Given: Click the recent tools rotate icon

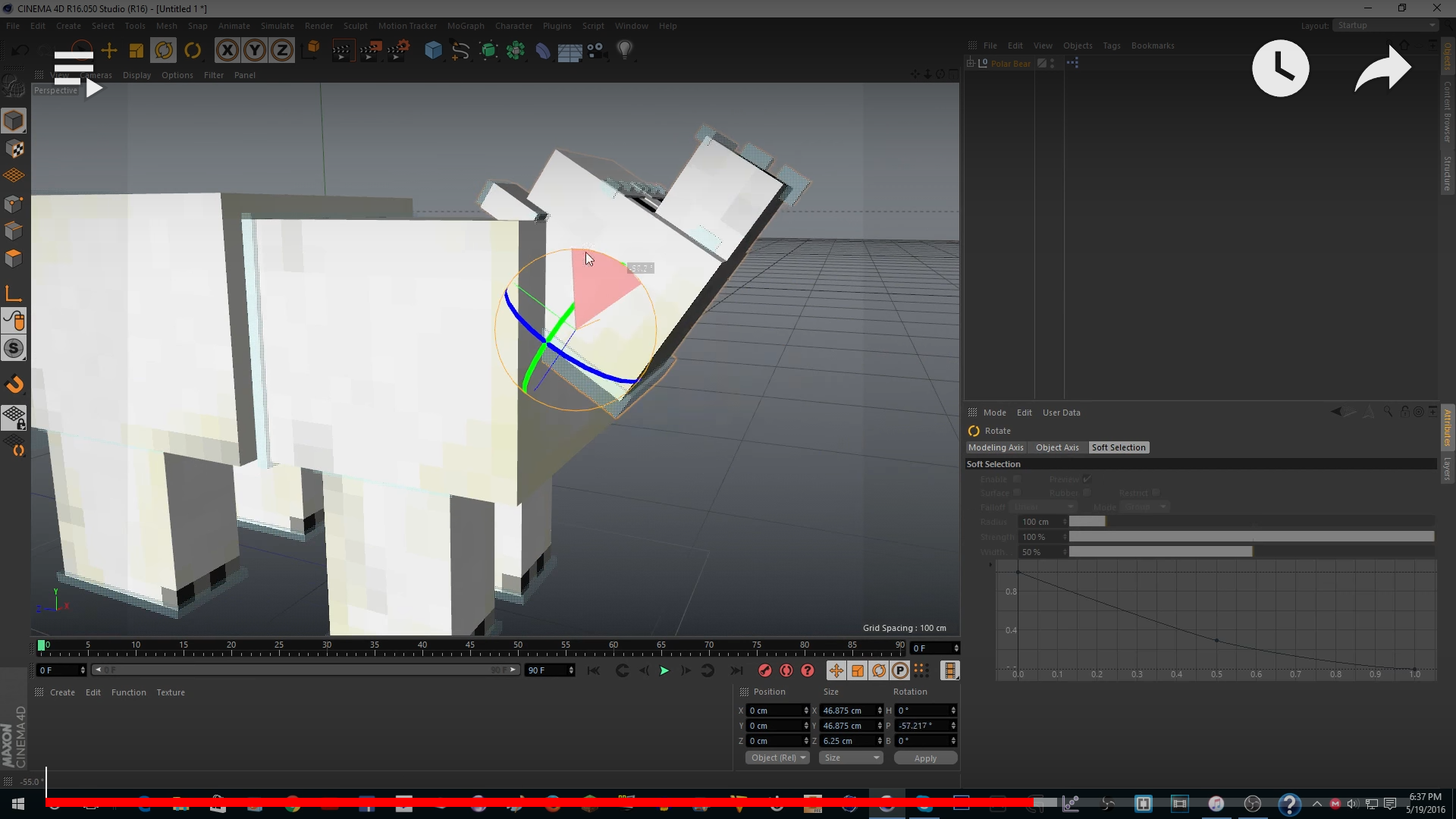Looking at the screenshot, I should click(193, 51).
